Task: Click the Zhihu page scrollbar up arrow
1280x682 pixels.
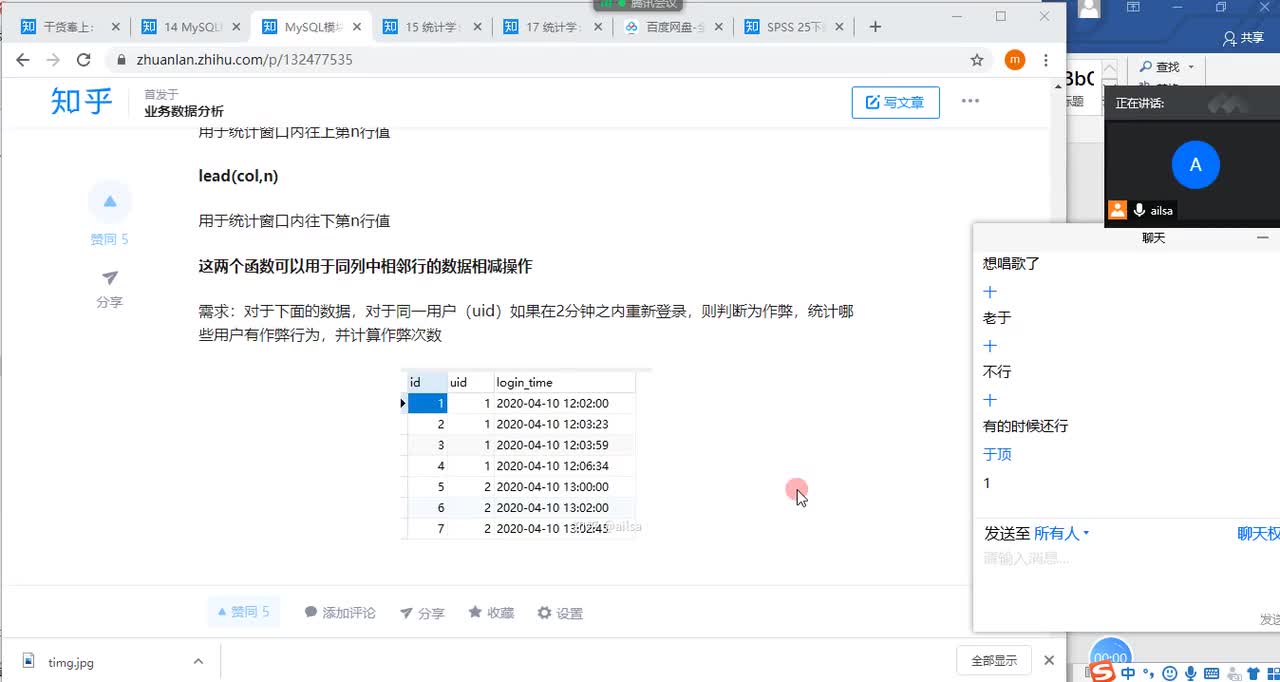Action: coord(1058,87)
